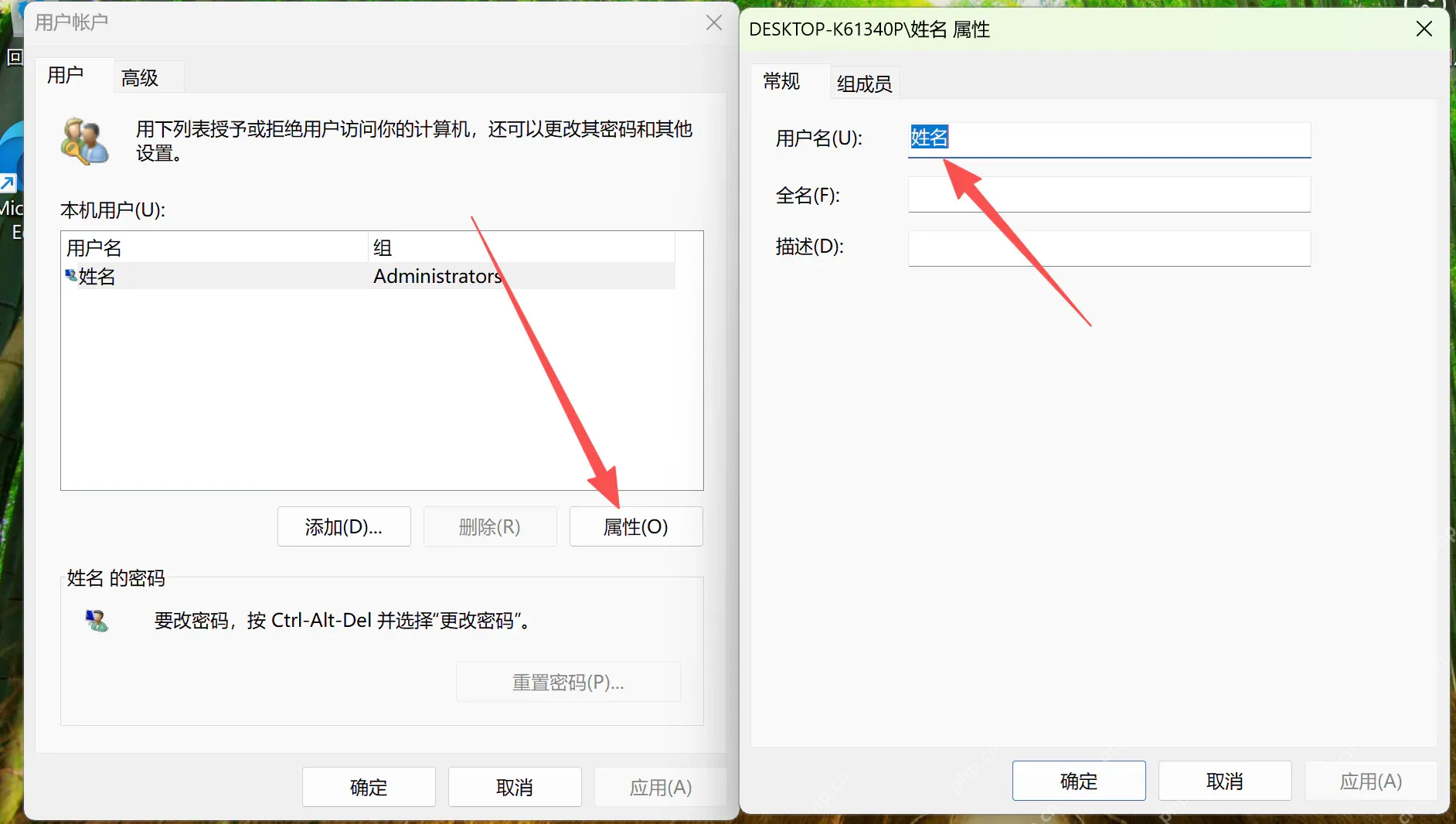Image resolution: width=1456 pixels, height=824 pixels.
Task: Click the password section user icon
Action: tap(97, 621)
